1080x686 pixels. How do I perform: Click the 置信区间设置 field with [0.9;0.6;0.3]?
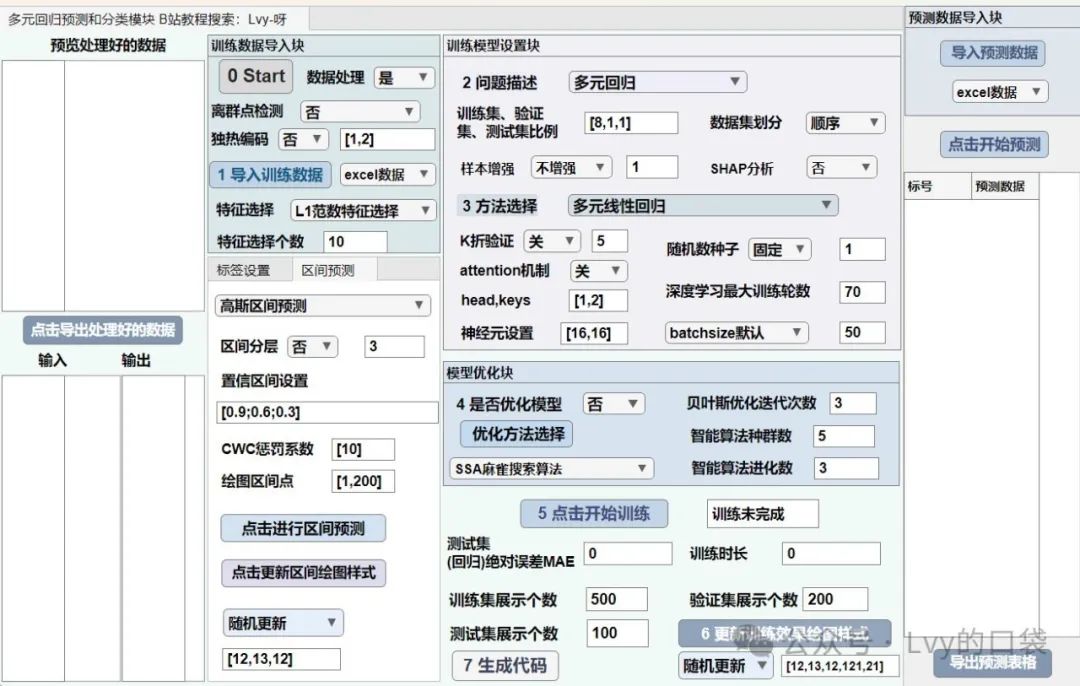pos(327,412)
